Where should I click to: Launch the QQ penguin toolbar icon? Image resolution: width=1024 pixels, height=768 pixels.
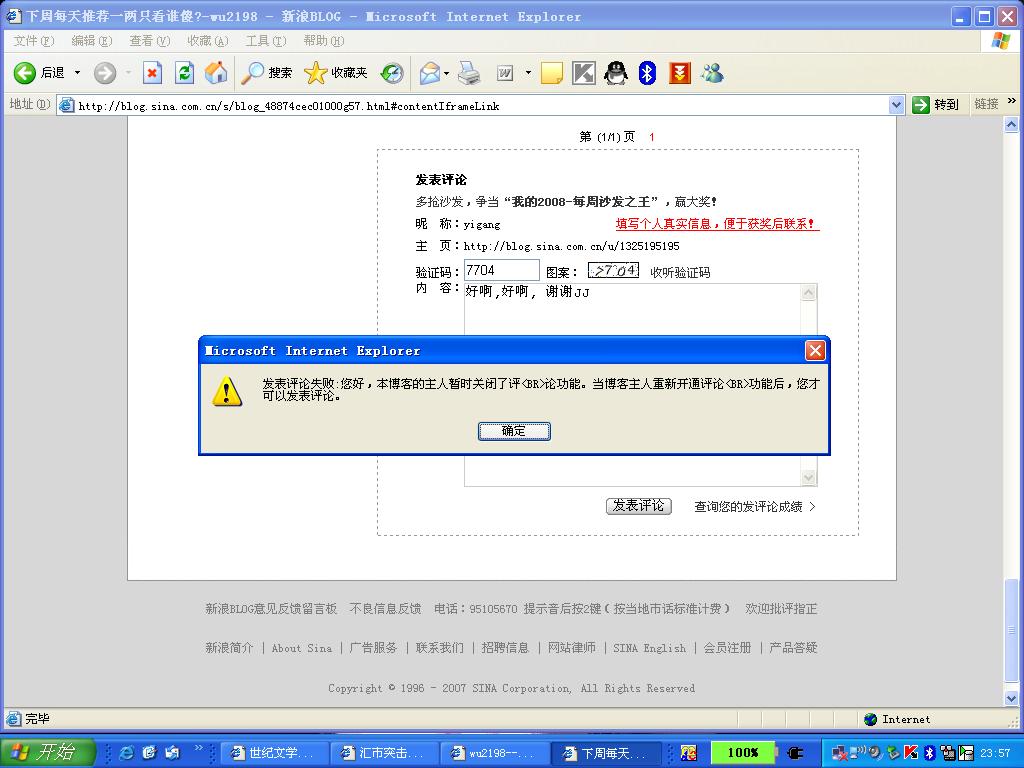616,73
